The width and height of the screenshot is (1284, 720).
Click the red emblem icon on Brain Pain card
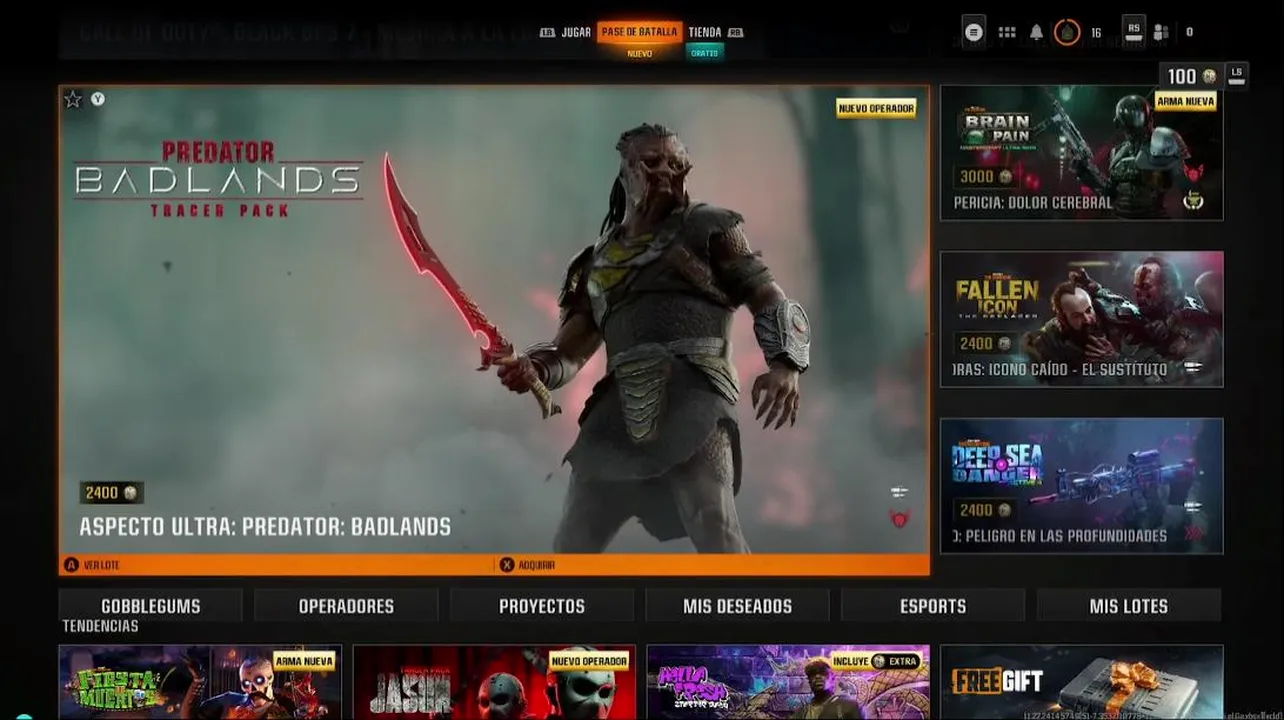click(1193, 174)
